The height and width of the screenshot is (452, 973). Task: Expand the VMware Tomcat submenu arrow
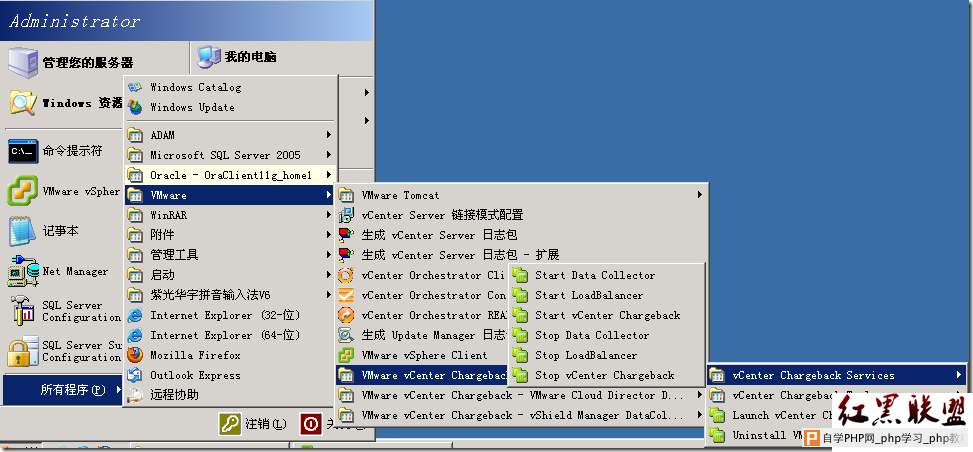tap(699, 195)
